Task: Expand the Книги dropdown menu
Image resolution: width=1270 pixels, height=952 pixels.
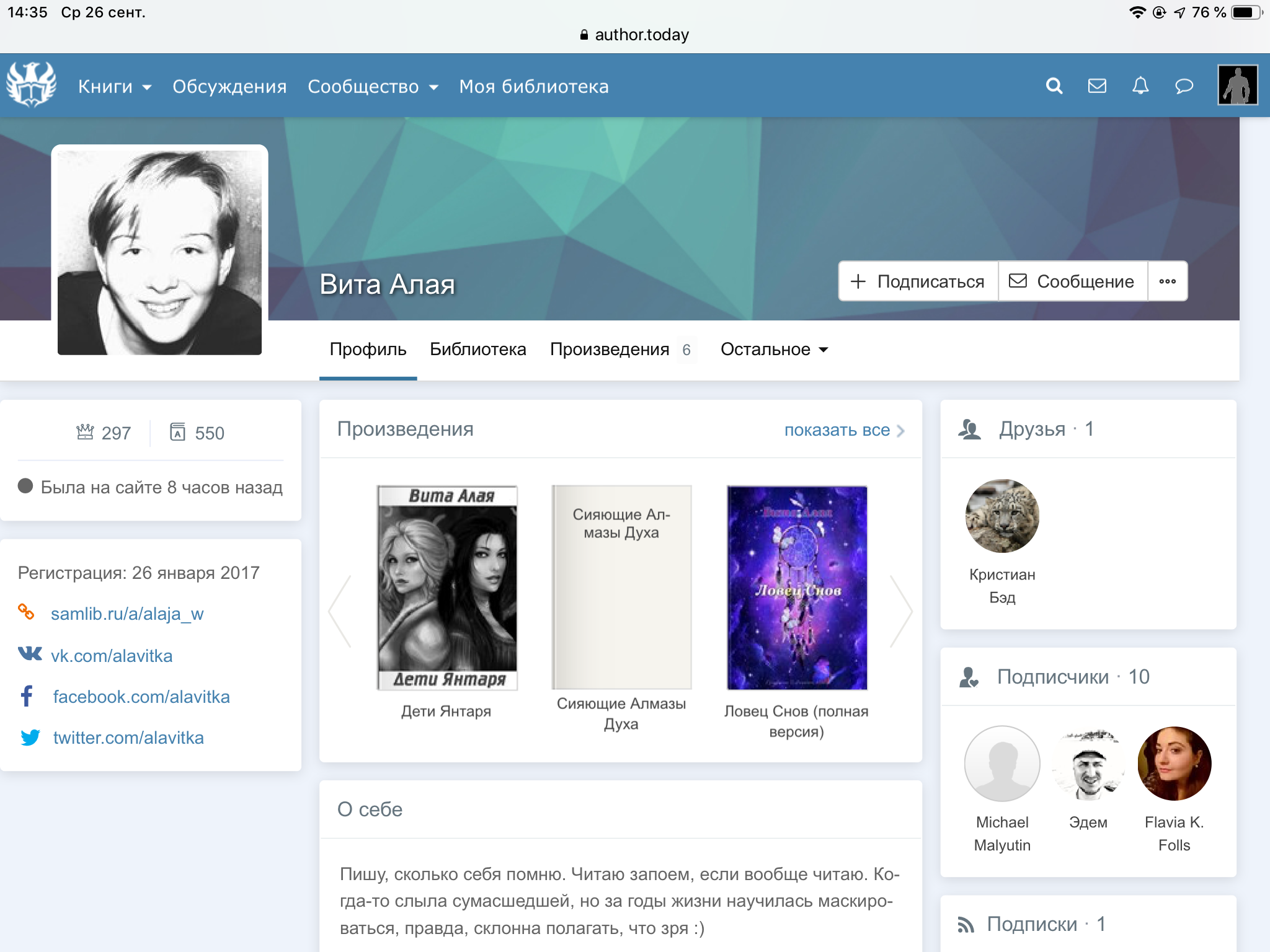Action: pyautogui.click(x=115, y=87)
